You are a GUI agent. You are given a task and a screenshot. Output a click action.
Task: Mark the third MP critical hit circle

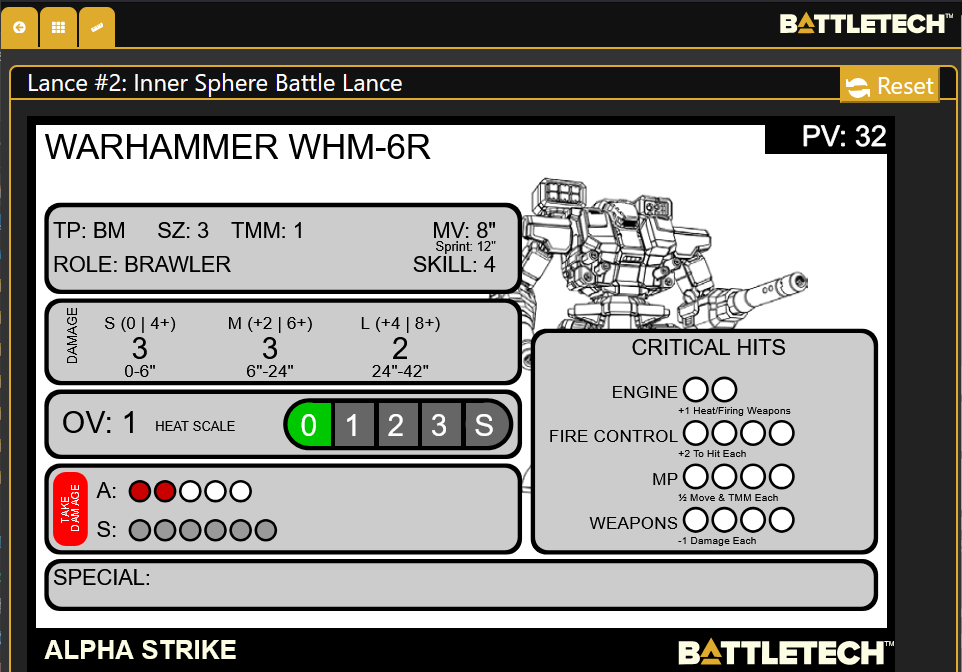coord(753,476)
